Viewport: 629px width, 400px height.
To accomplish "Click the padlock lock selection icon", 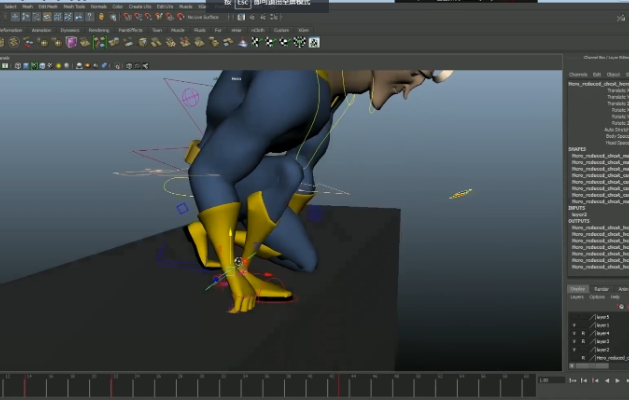I will pyautogui.click(x=101, y=17).
